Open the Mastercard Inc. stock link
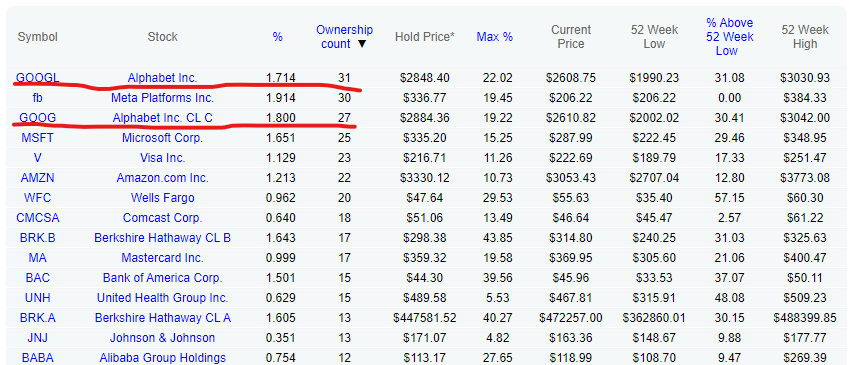Viewport: 853px width, 365px height. point(163,258)
